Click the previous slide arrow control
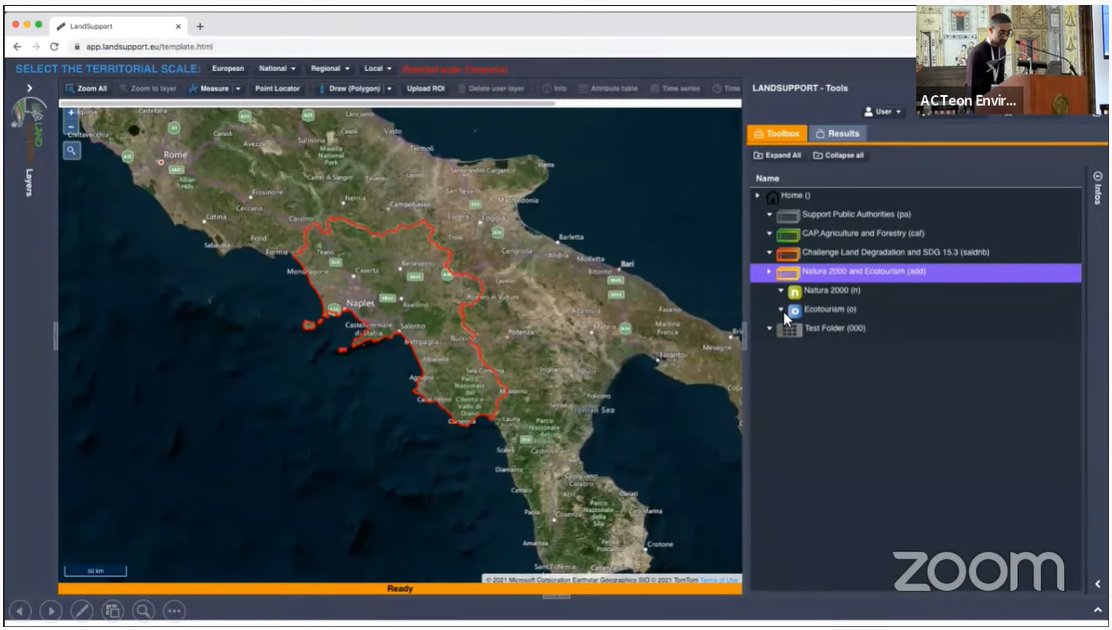1112x630 pixels. pyautogui.click(x=20, y=610)
